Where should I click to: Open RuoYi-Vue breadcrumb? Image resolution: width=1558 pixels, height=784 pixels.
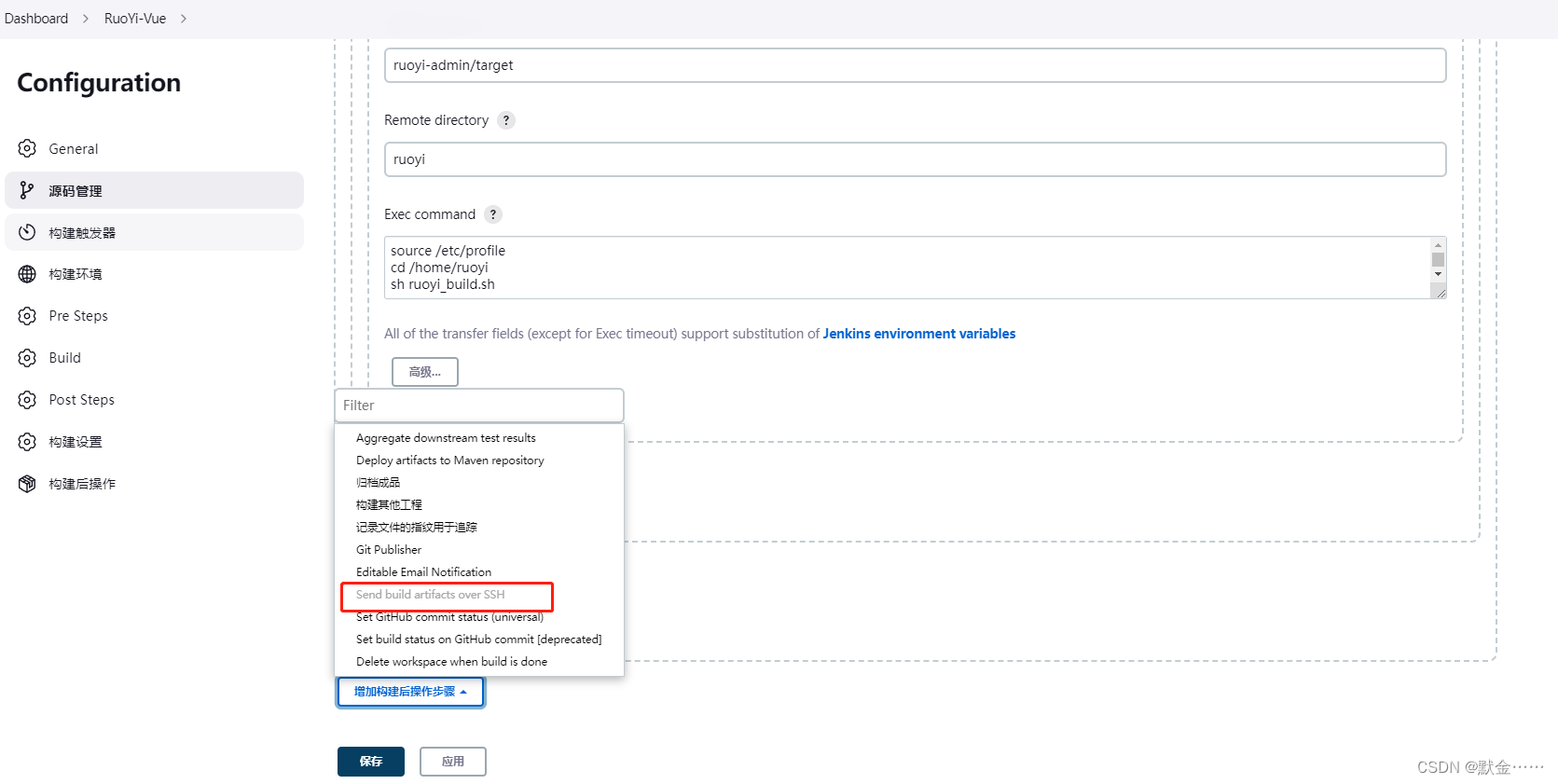pos(135,19)
